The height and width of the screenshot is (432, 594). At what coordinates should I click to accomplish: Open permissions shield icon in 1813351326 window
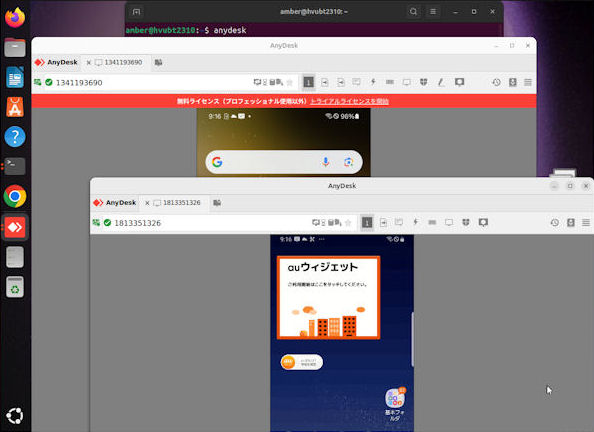466,222
